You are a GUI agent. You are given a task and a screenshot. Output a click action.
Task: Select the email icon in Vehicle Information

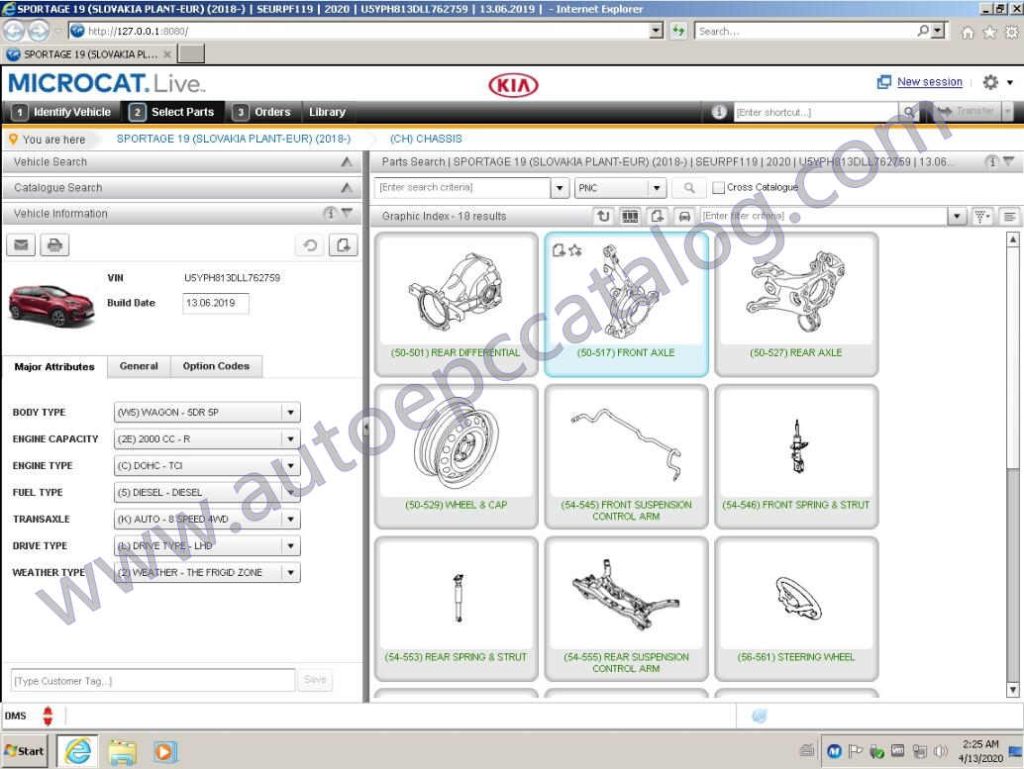(21, 245)
